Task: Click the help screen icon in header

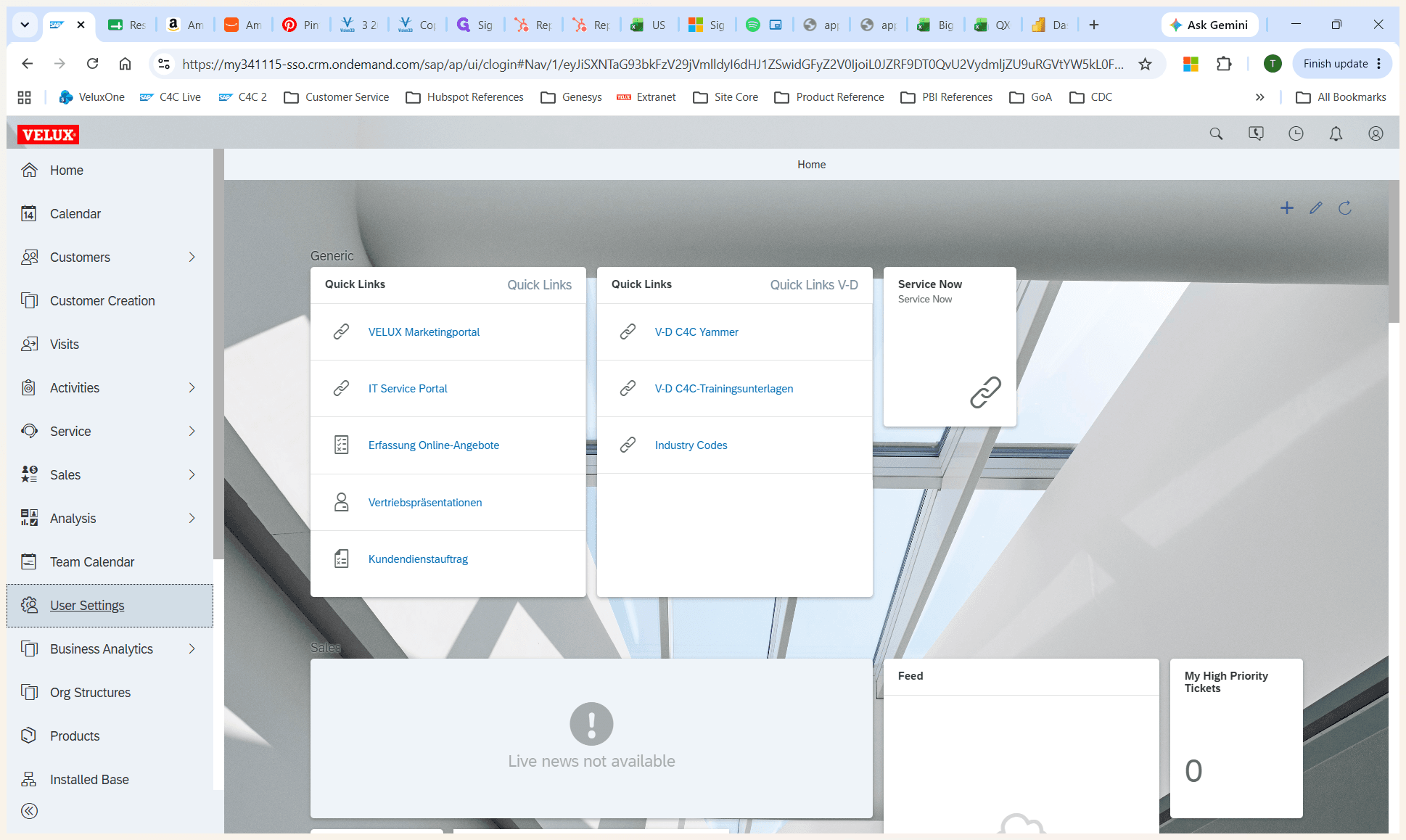Action: [x=1256, y=134]
